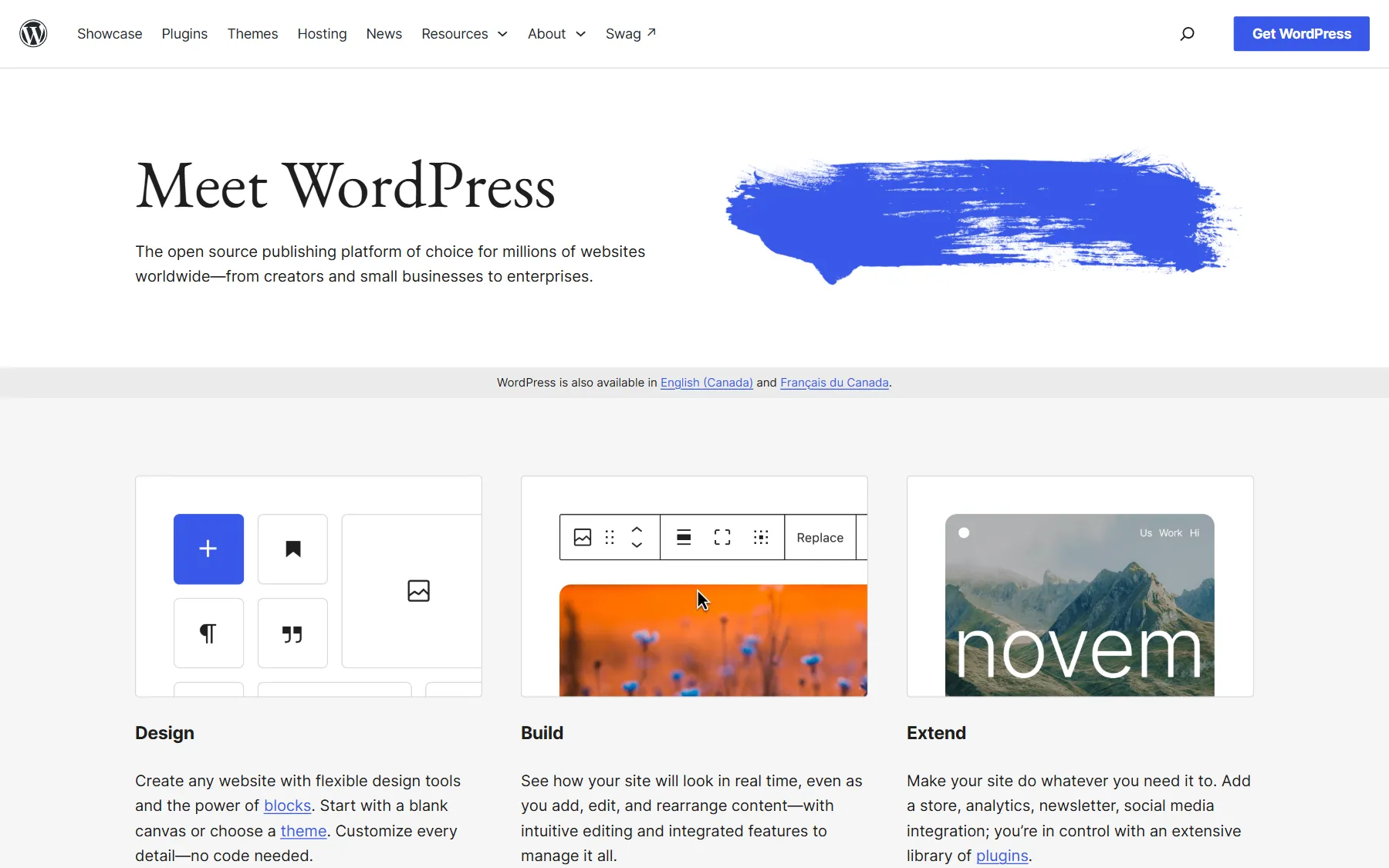Click the Extend heading
The width and height of the screenshot is (1389, 868).
pyautogui.click(x=936, y=733)
